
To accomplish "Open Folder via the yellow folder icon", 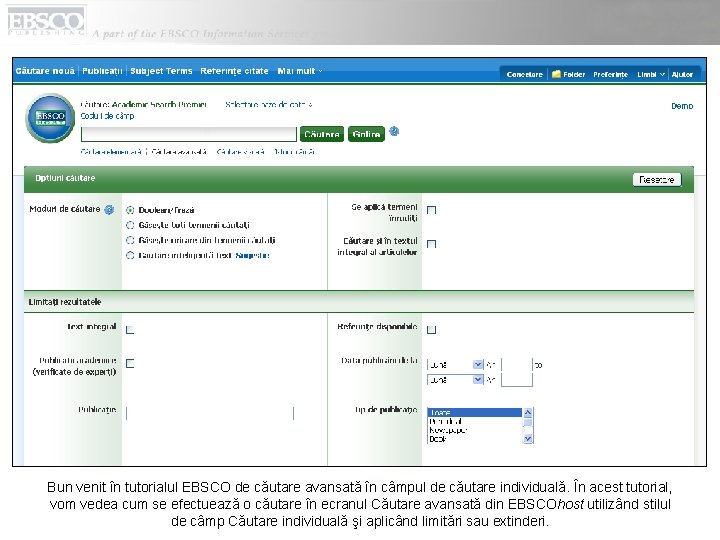I will [x=556, y=74].
